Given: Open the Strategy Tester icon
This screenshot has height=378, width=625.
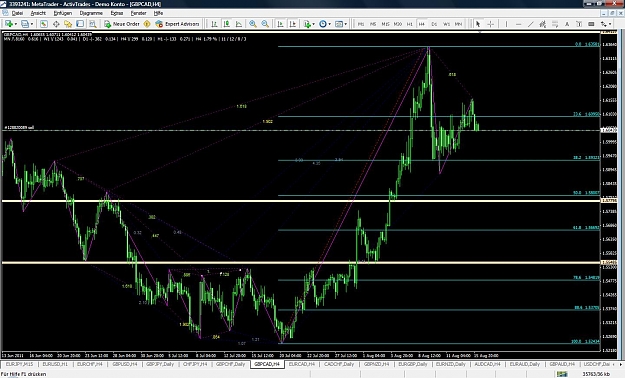Looking at the screenshot, I should pyautogui.click(x=92, y=24).
